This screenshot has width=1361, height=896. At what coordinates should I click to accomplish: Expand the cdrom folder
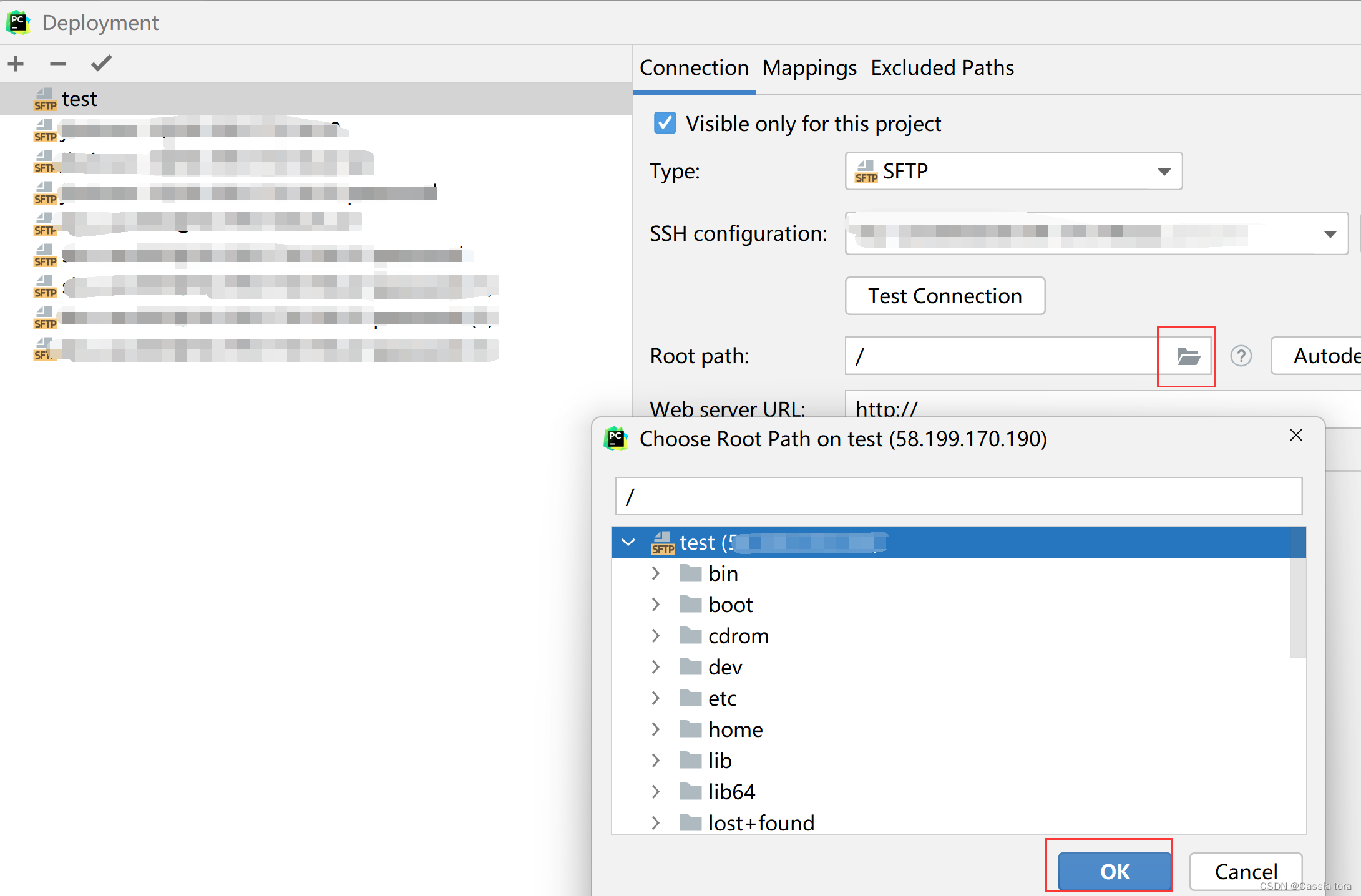coord(655,636)
